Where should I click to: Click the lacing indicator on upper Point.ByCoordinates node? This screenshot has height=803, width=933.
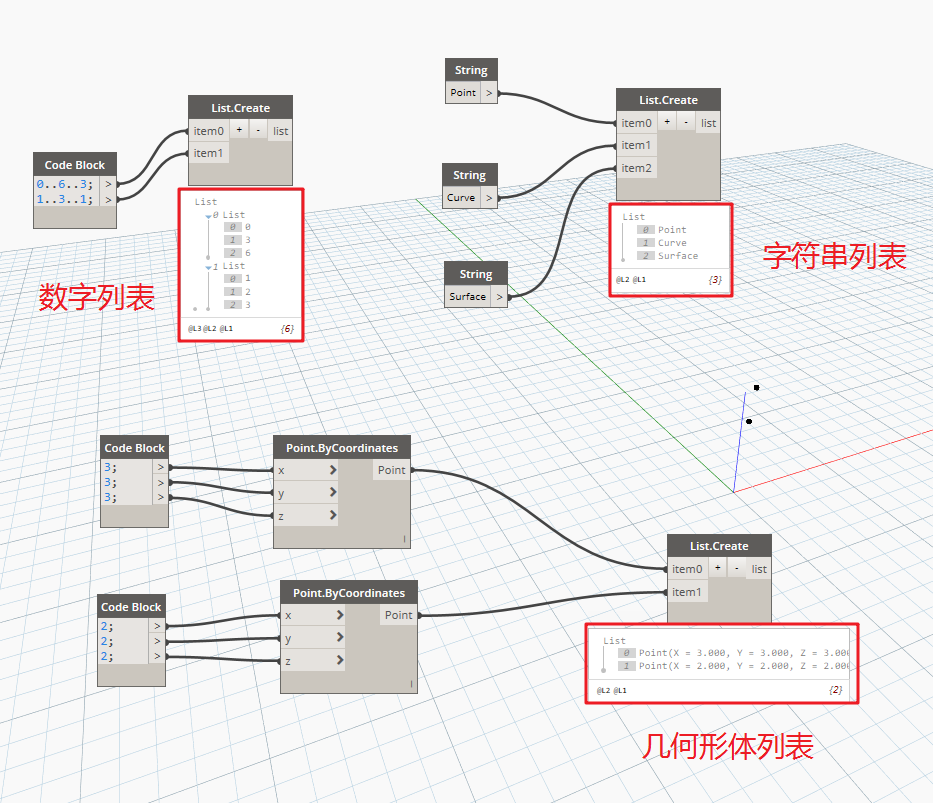point(404,539)
